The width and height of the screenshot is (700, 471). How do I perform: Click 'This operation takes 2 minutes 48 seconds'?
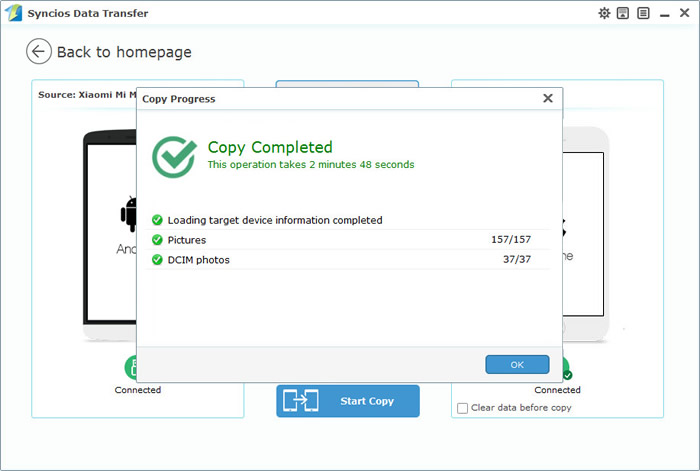pyautogui.click(x=311, y=165)
